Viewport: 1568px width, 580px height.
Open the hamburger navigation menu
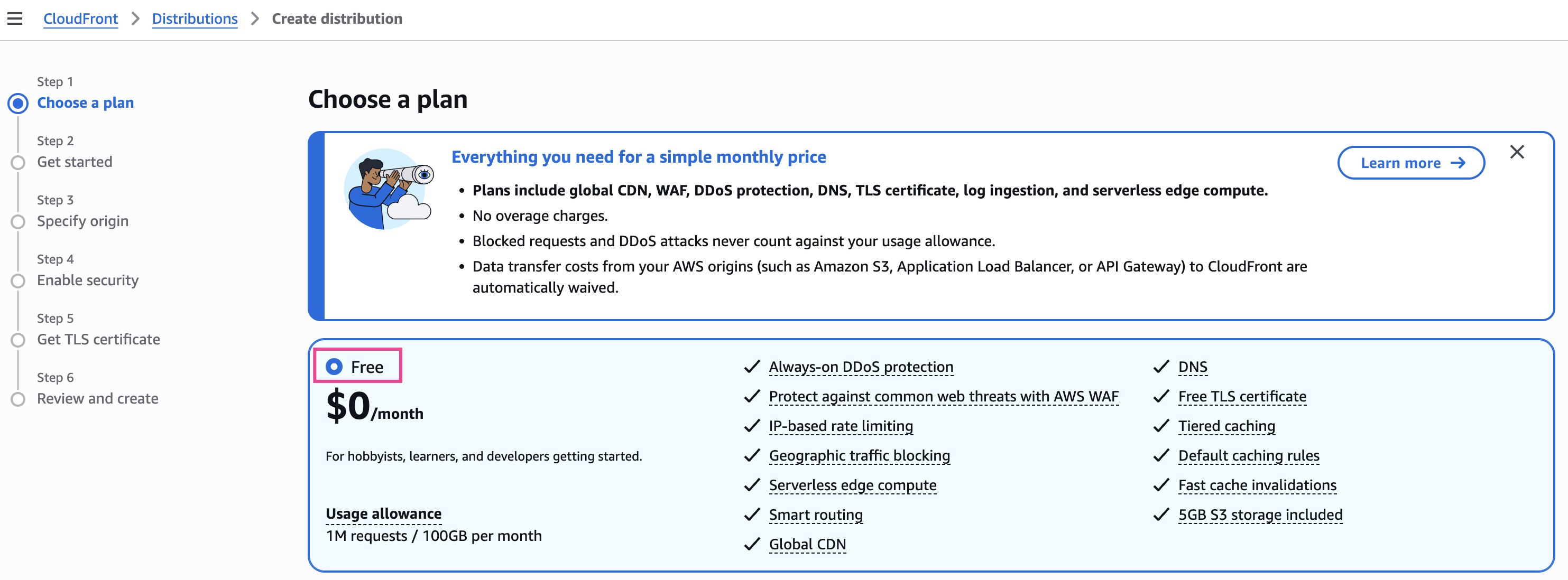(15, 19)
